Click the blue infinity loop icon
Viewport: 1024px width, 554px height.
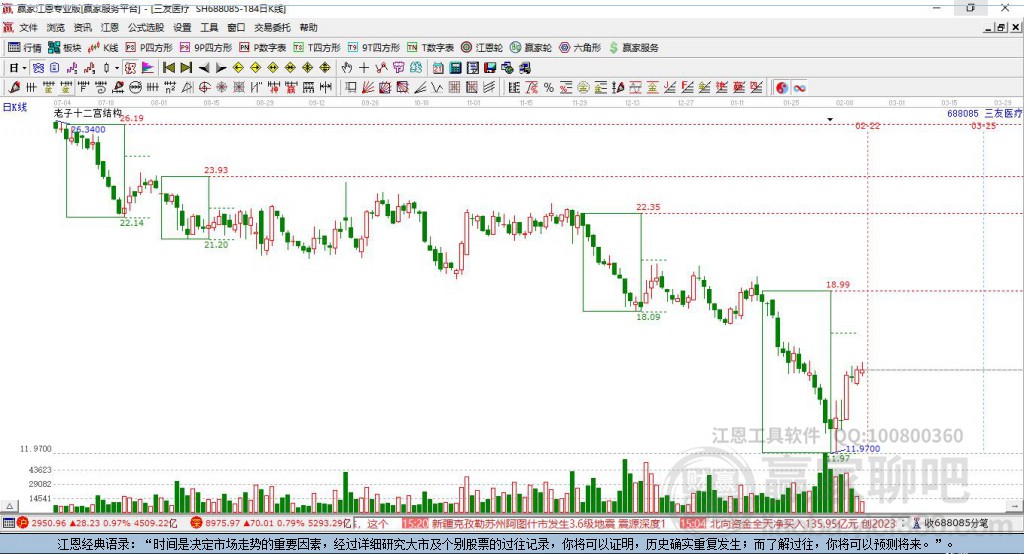[799, 87]
